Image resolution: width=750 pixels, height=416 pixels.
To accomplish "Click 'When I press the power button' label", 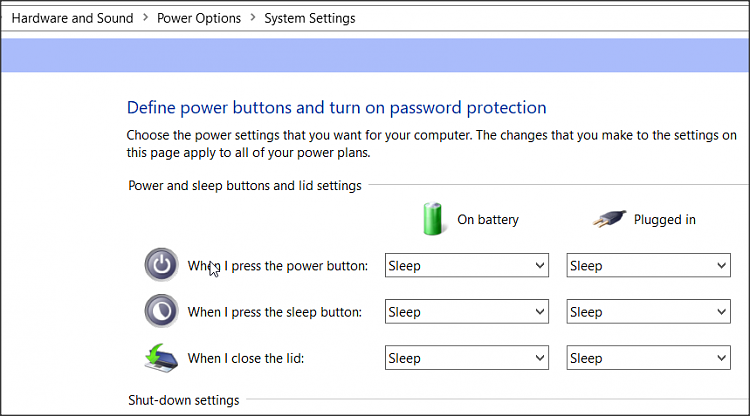I will [278, 266].
